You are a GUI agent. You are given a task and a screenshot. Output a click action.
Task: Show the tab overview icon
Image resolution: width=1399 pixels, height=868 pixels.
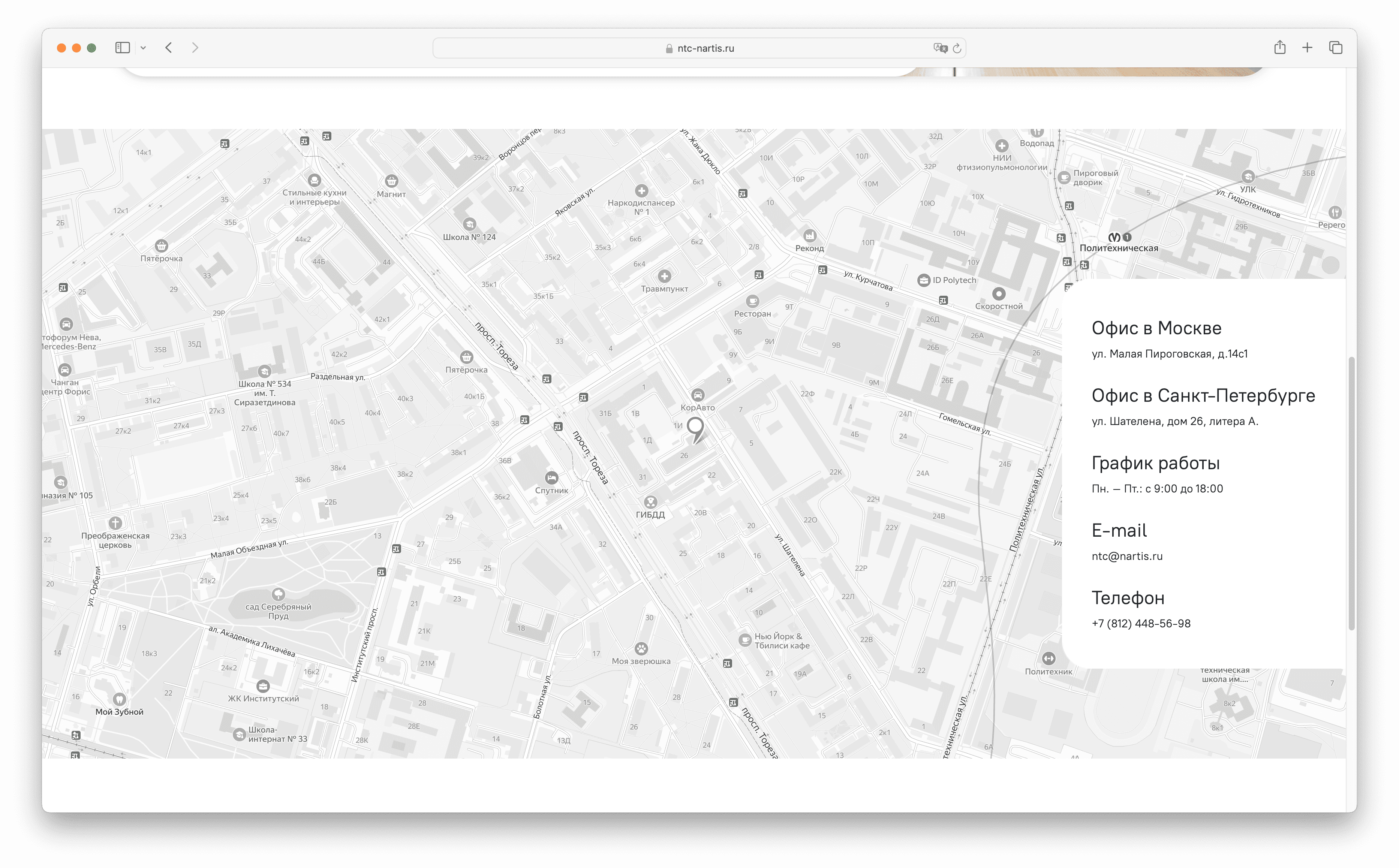[1336, 48]
